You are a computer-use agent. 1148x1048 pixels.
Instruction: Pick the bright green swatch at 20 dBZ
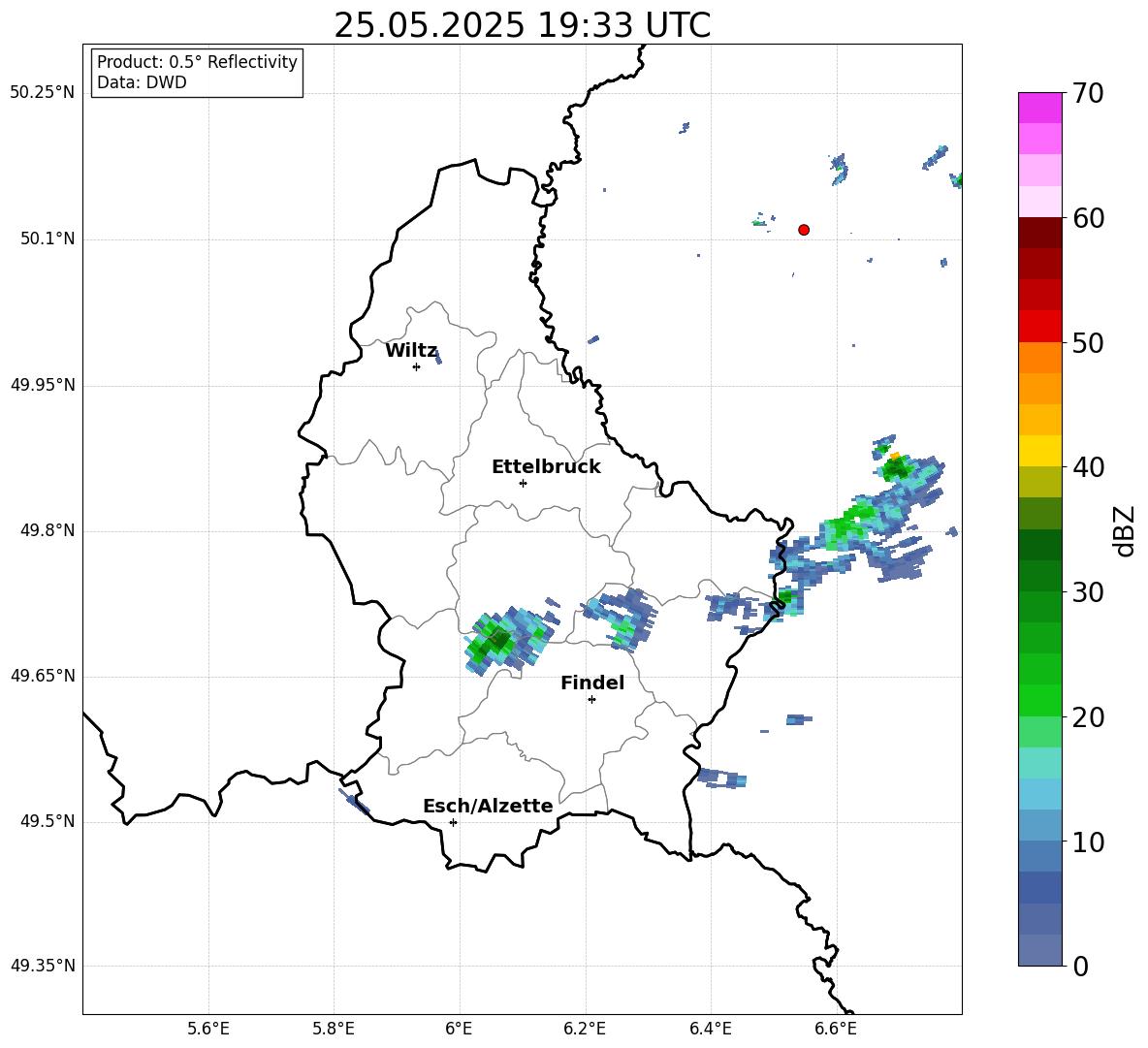pos(1040,700)
